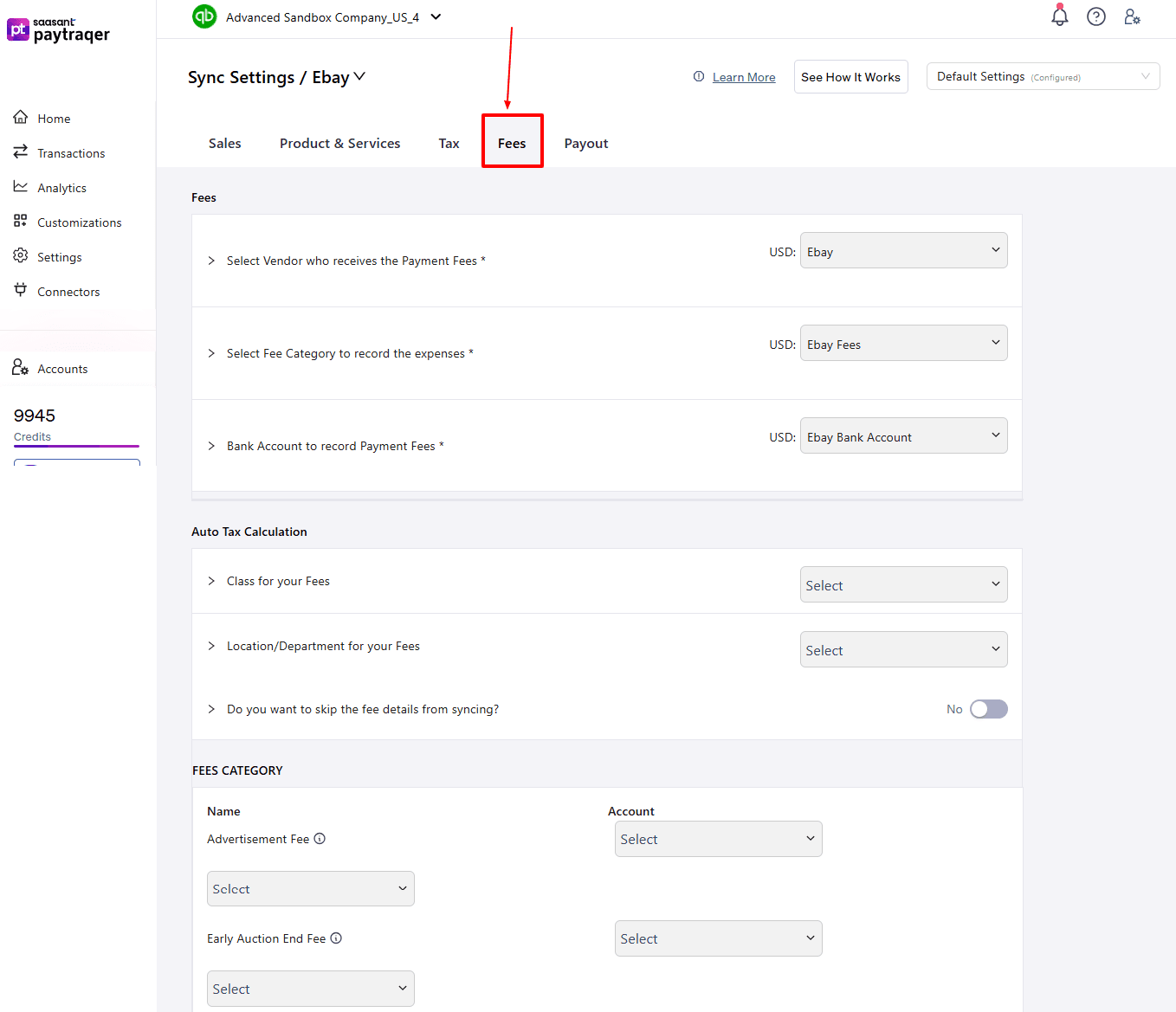Toggle skip fee details from syncing switch
The image size is (1176, 1012).
click(x=989, y=709)
